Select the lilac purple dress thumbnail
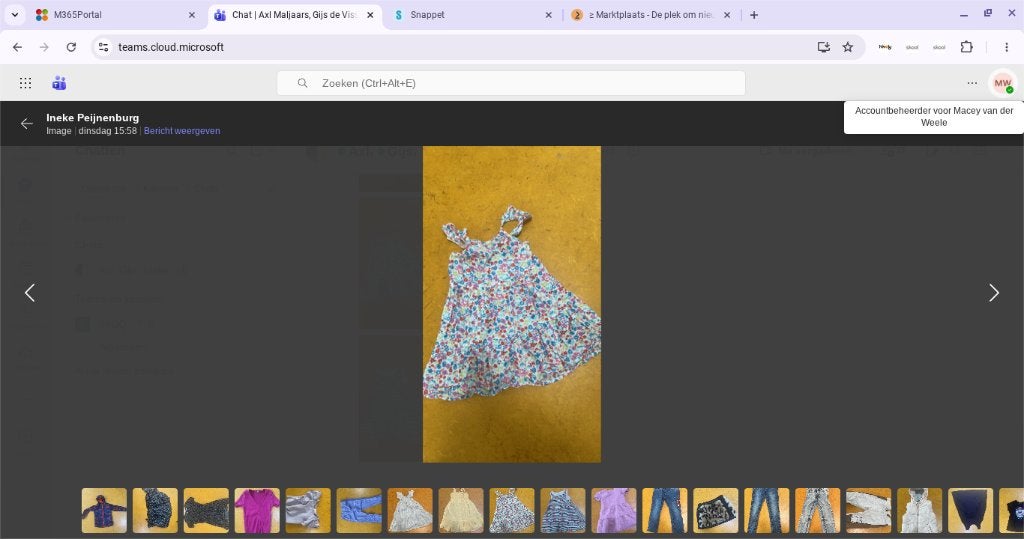Screen dimensions: 1024x539 point(614,510)
